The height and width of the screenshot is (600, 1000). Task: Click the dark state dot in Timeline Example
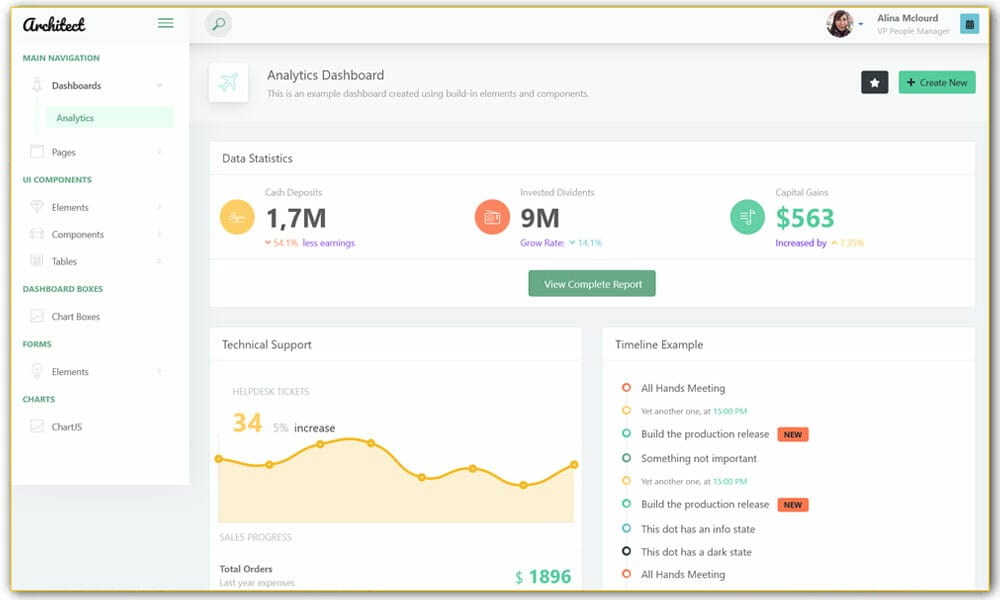627,551
